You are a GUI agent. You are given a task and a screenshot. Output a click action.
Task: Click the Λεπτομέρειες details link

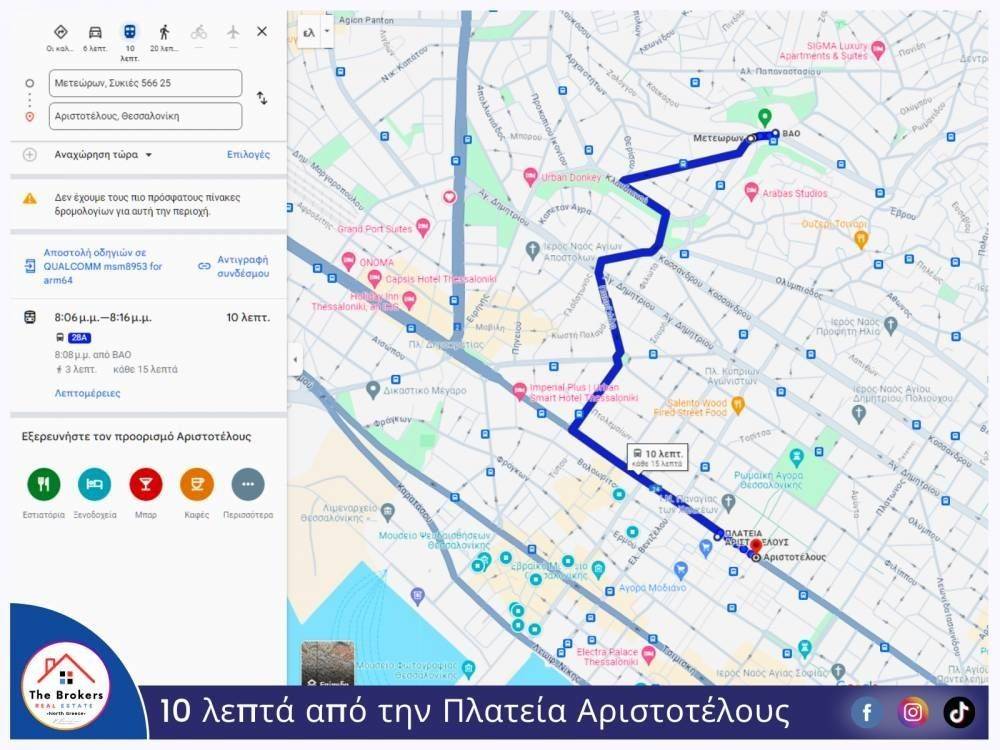pyautogui.click(x=87, y=393)
